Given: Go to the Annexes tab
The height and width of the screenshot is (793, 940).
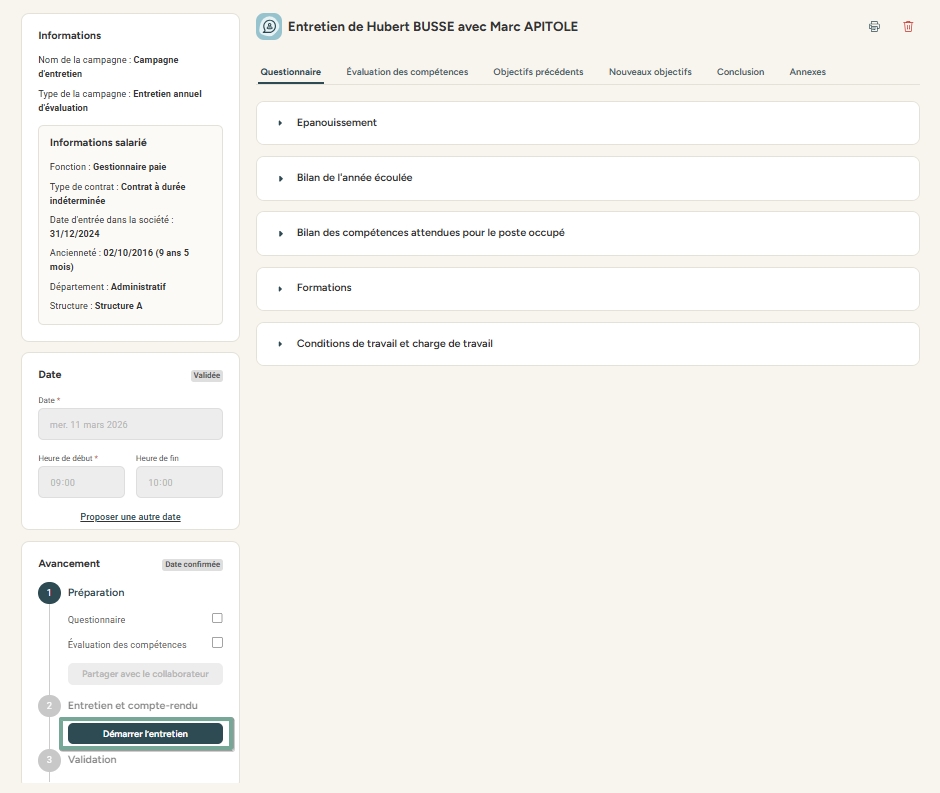Looking at the screenshot, I should [807, 72].
